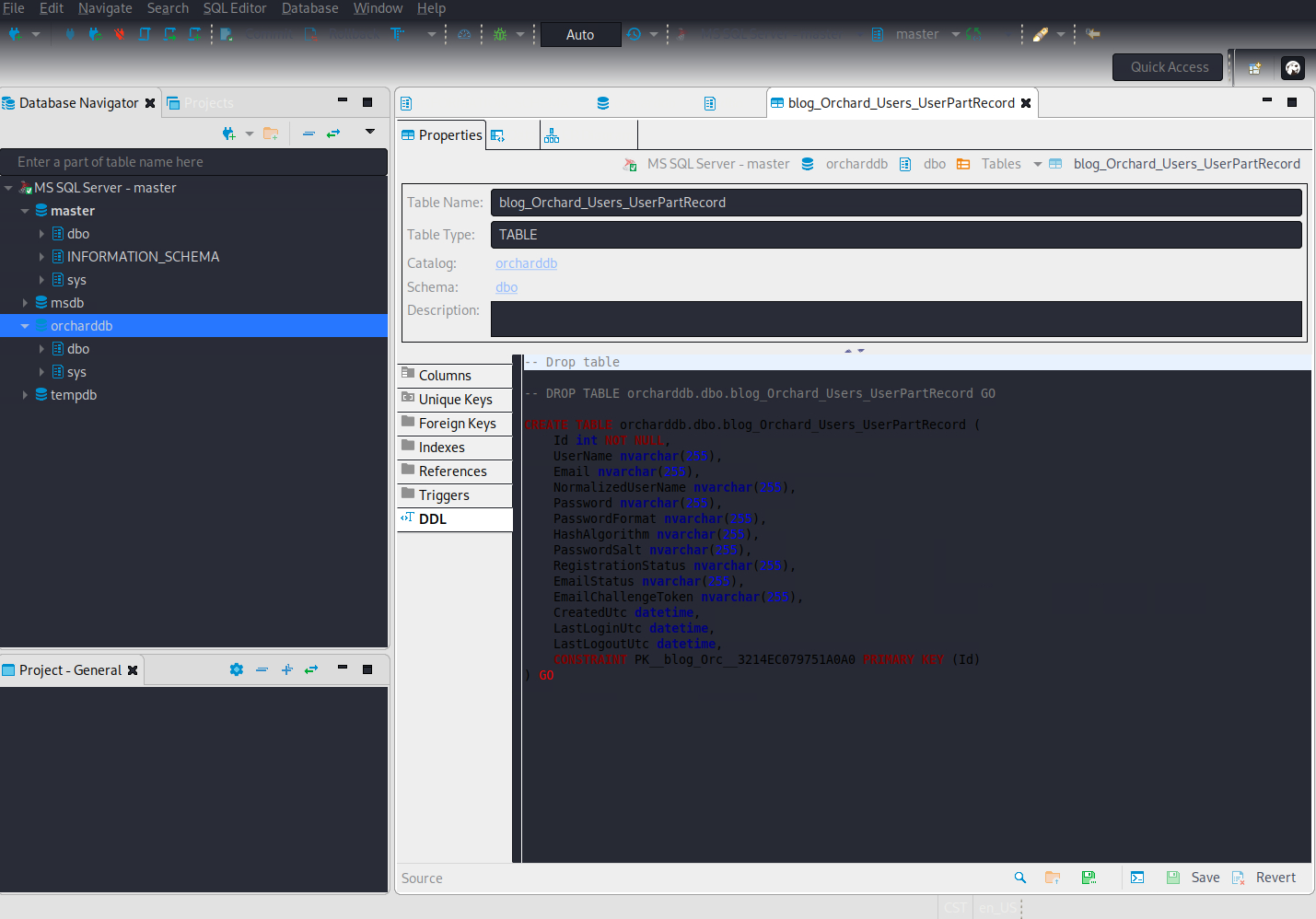Open the Database menu
The width and height of the screenshot is (1316, 919).
click(x=310, y=8)
